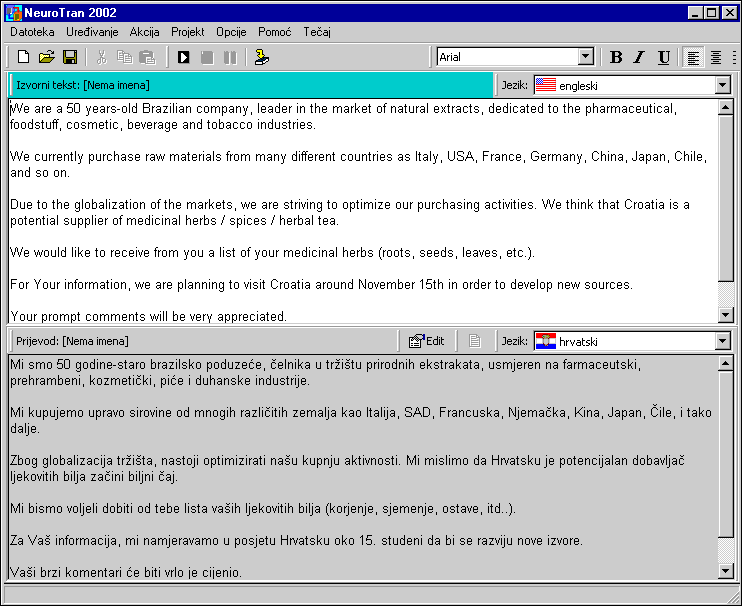Select center text alignment
Image resolution: width=742 pixels, height=606 pixels.
(x=716, y=57)
